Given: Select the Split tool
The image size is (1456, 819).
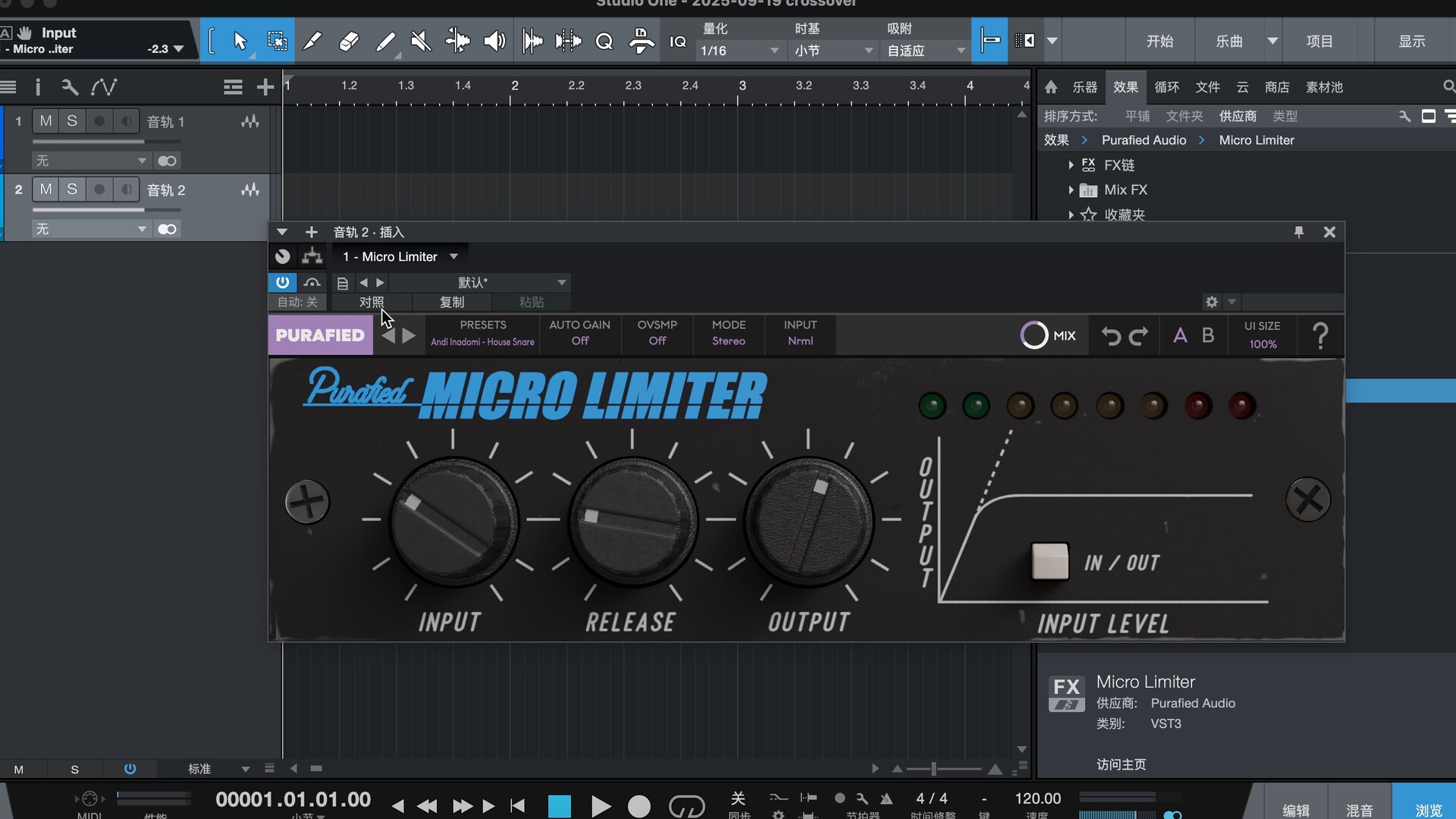Looking at the screenshot, I should point(312,41).
